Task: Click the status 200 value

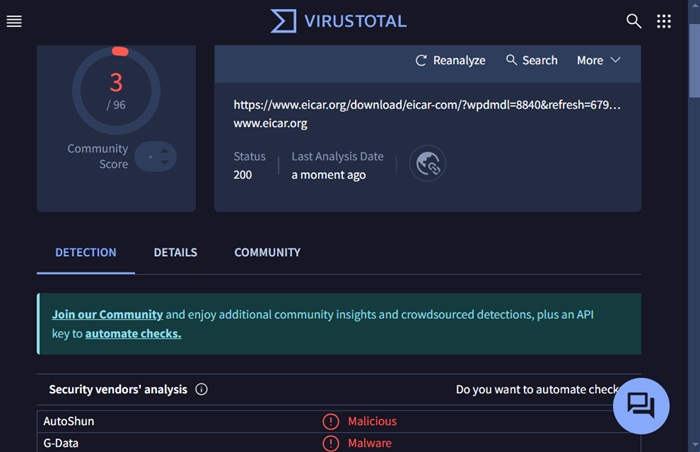Action: click(x=242, y=175)
